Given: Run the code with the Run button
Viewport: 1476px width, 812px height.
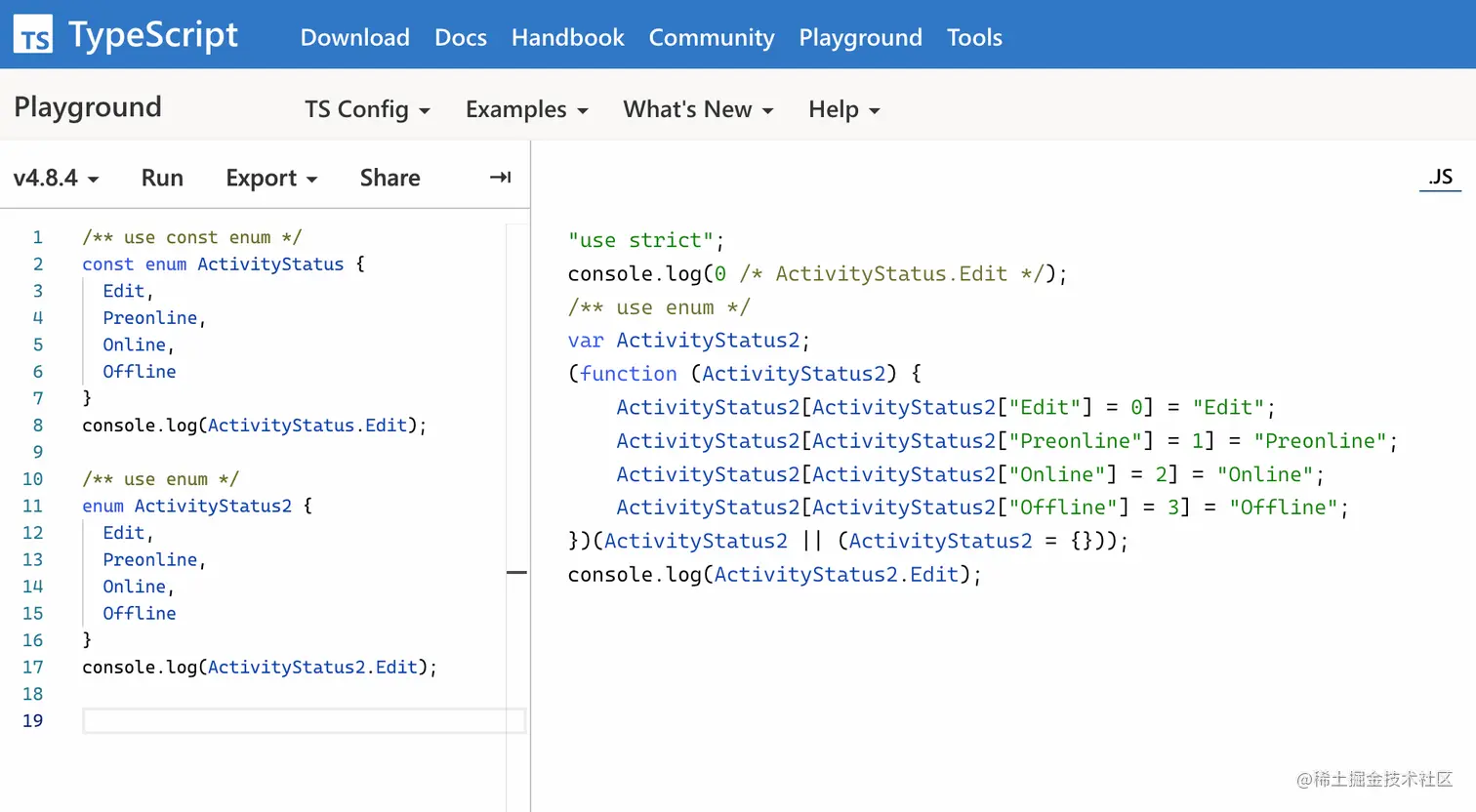Looking at the screenshot, I should click(162, 178).
